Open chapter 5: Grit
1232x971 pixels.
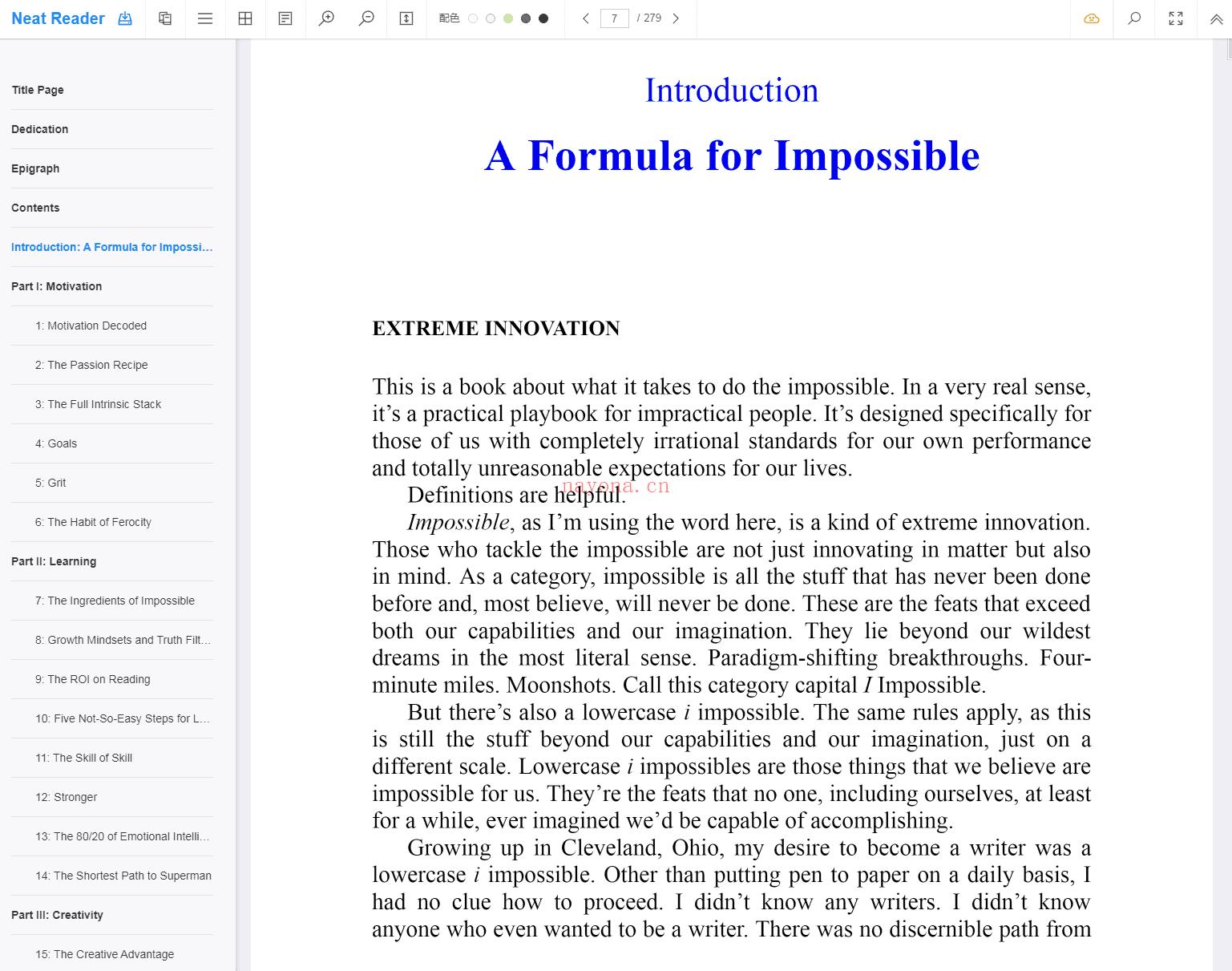pyautogui.click(x=112, y=483)
